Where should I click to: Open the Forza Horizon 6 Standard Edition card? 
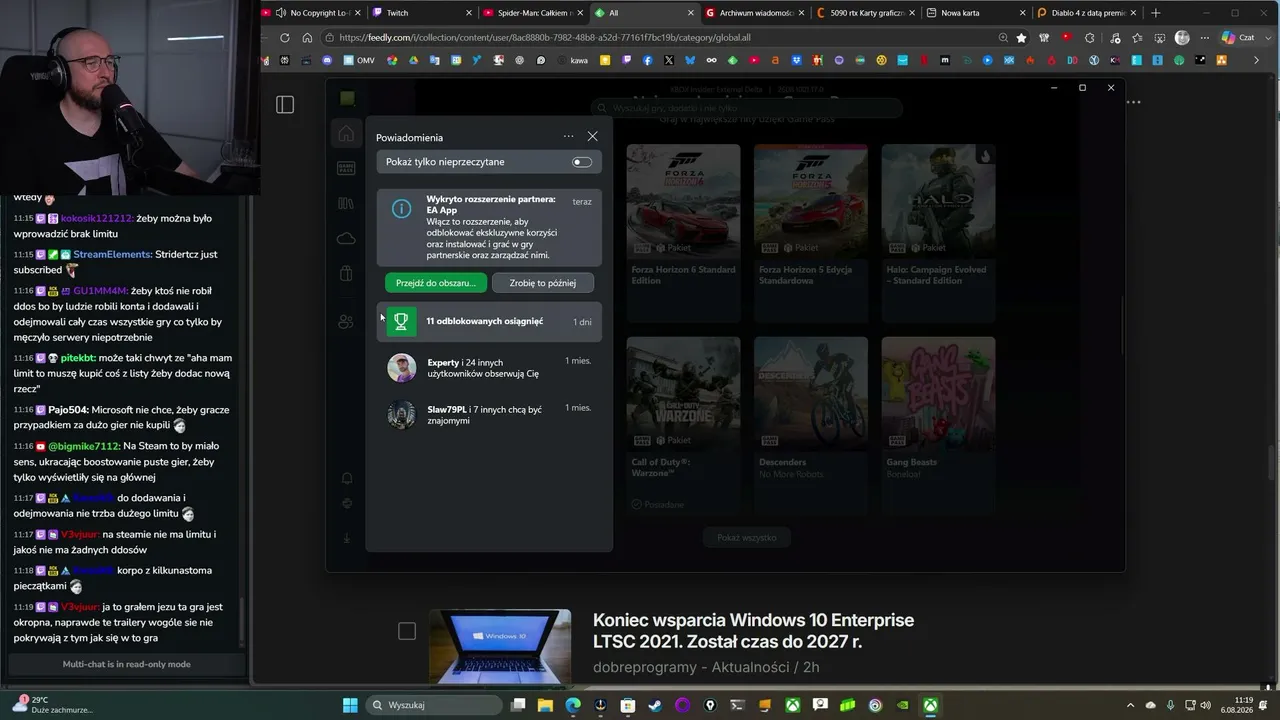[684, 232]
